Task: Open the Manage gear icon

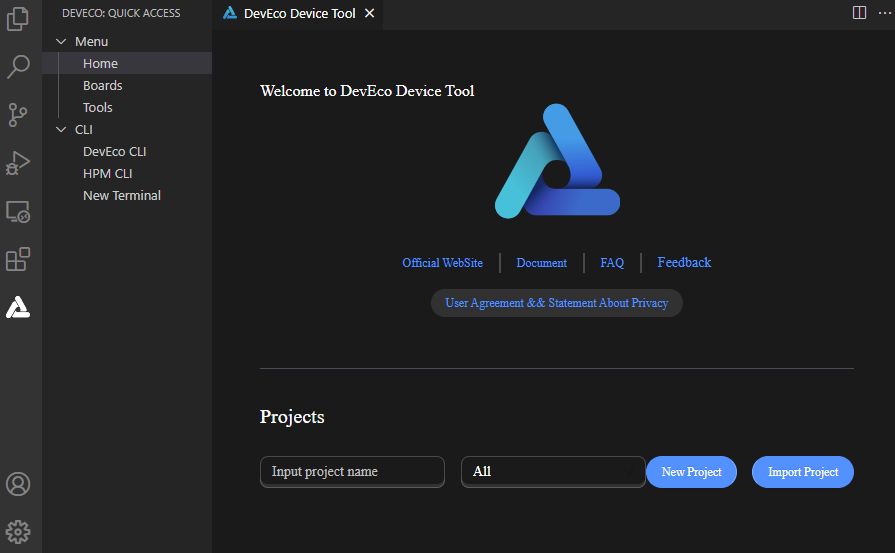Action: (x=18, y=531)
